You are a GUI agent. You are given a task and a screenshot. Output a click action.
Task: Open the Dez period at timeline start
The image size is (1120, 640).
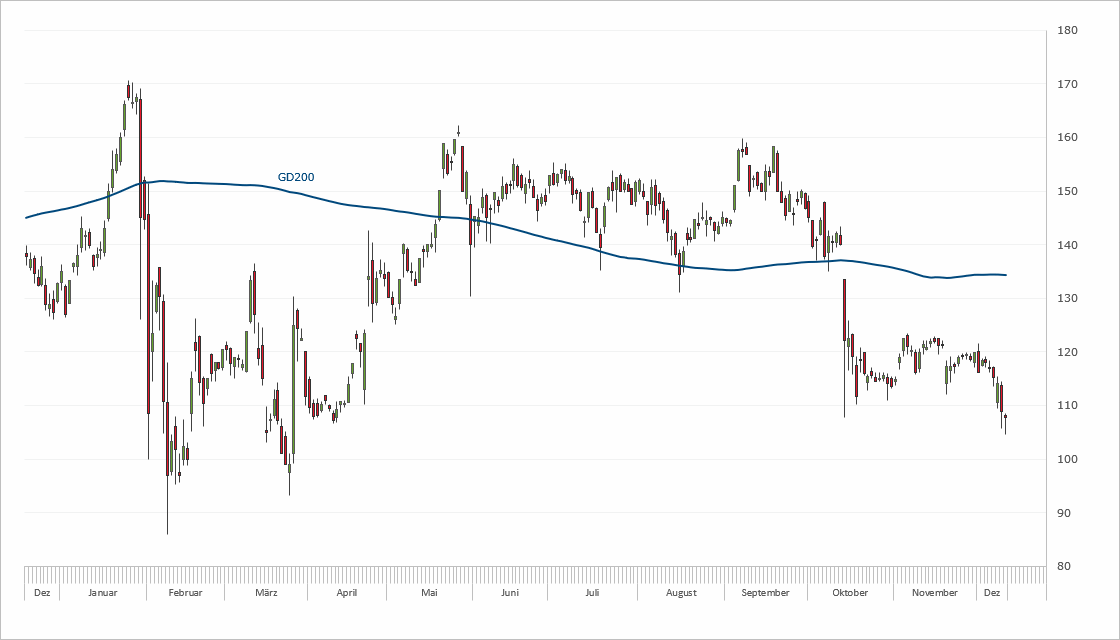42,592
